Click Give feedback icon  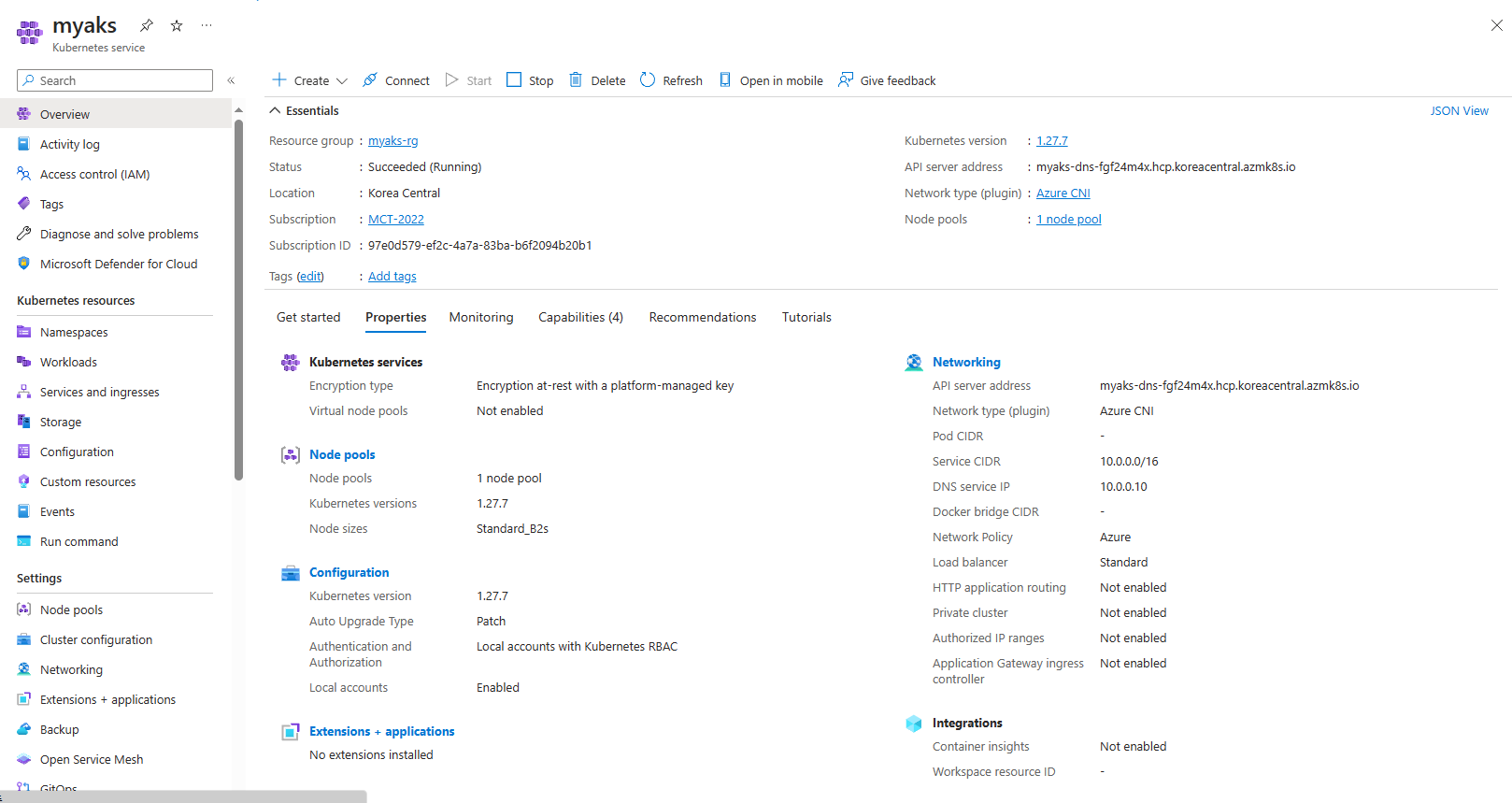[846, 80]
